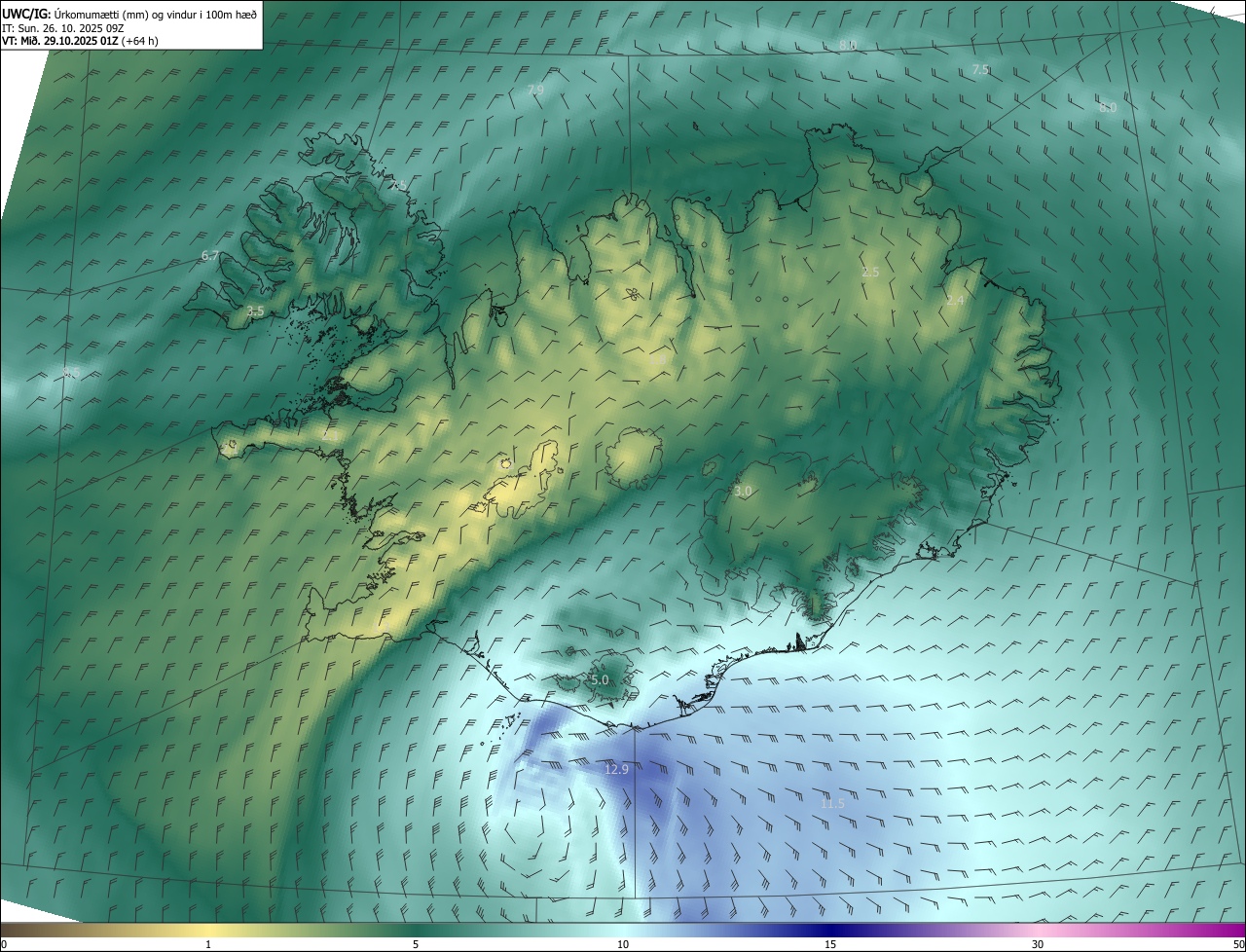The image size is (1246, 952).
Task: Click the 3.5 value label on the map
Action: 255,311
